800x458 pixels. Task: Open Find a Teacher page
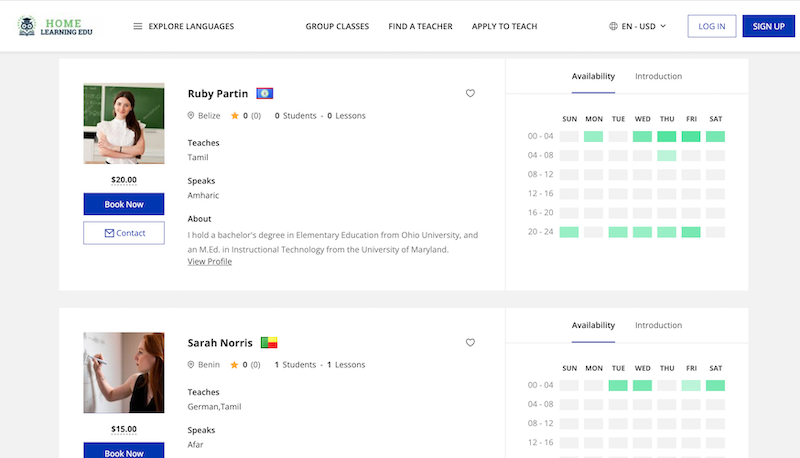420,26
